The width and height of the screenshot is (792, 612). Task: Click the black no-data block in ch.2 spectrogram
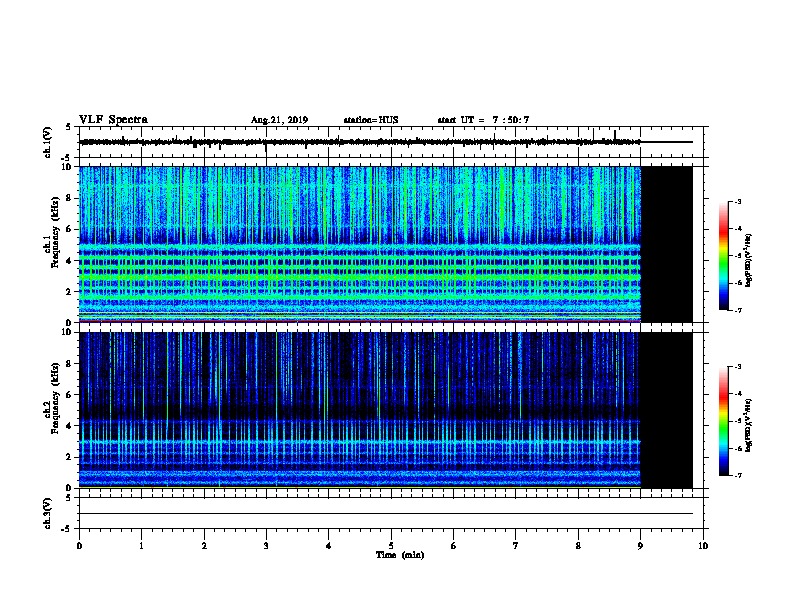[x=666, y=410]
